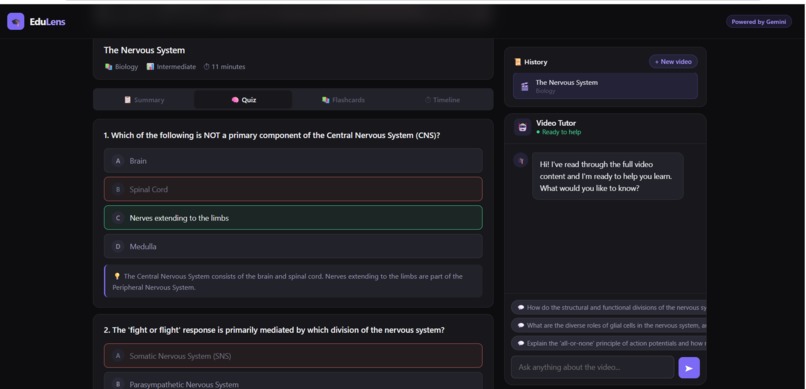Click the Ready to help status text
The height and width of the screenshot is (389, 806).
(x=561, y=132)
